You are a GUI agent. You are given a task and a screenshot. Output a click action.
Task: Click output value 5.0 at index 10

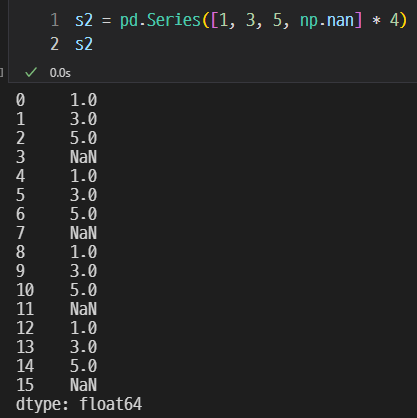point(83,290)
